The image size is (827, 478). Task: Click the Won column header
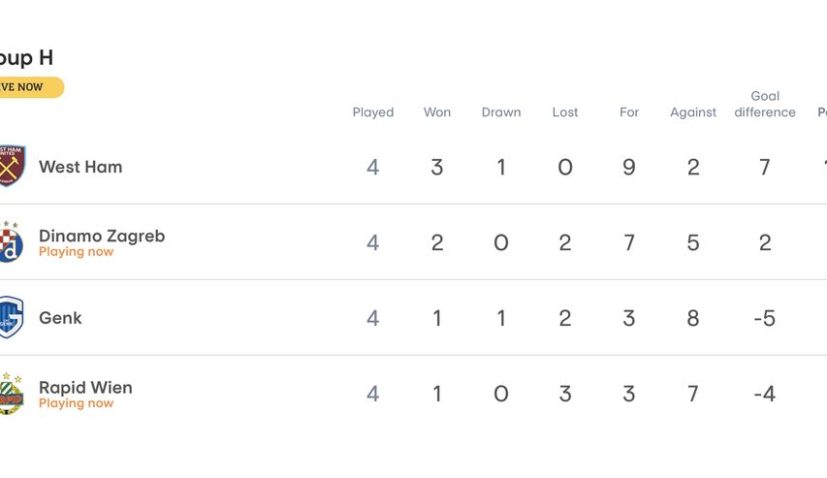click(437, 113)
